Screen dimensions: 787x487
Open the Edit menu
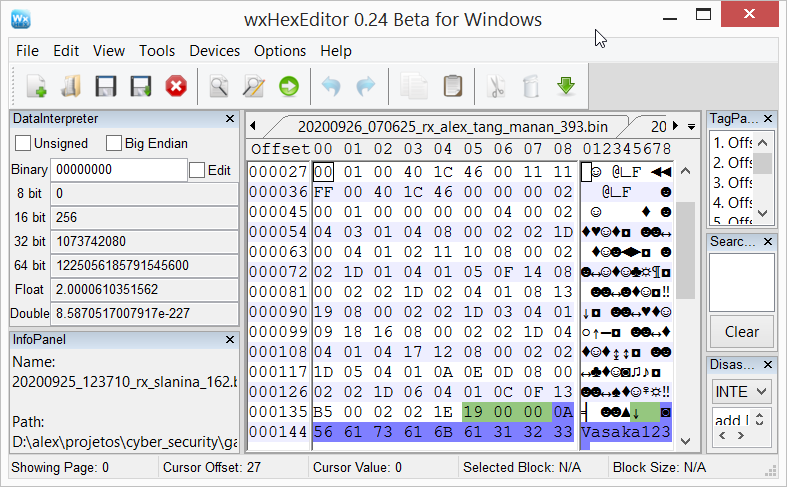coord(66,51)
